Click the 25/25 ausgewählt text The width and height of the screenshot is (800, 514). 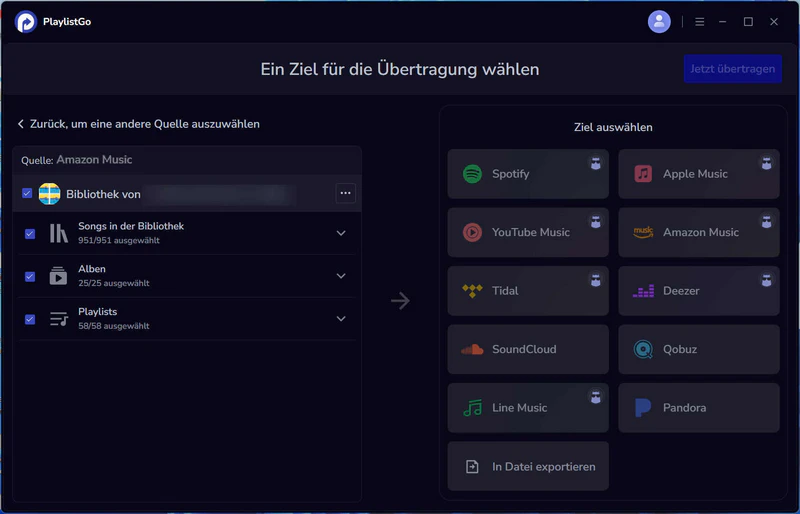coord(114,283)
